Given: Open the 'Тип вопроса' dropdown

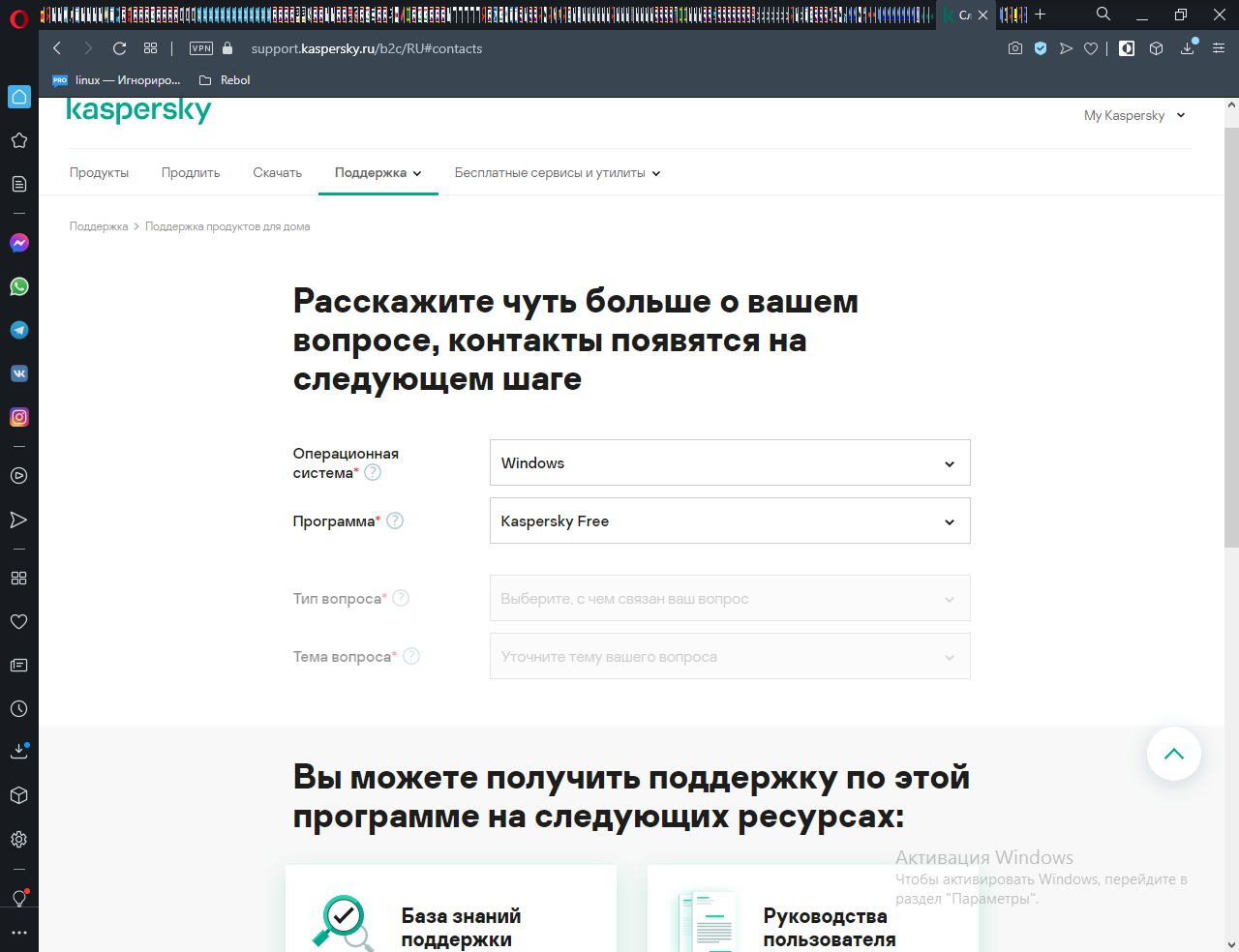Looking at the screenshot, I should (730, 598).
